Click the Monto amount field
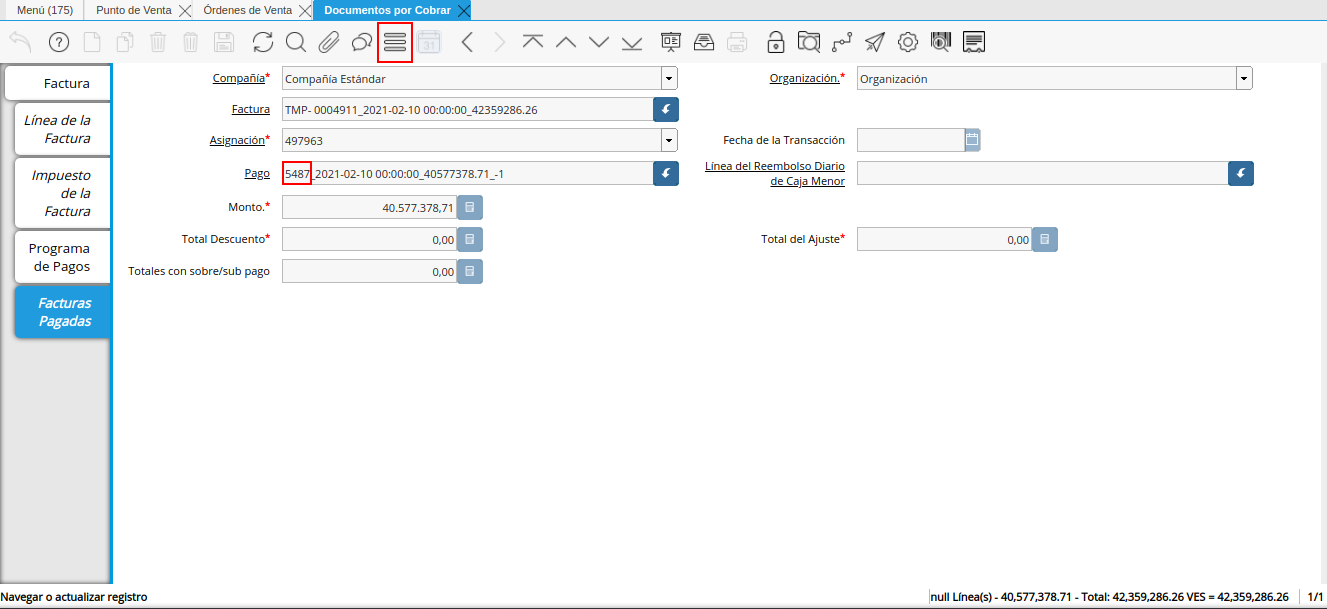The image size is (1327, 609). (x=370, y=208)
